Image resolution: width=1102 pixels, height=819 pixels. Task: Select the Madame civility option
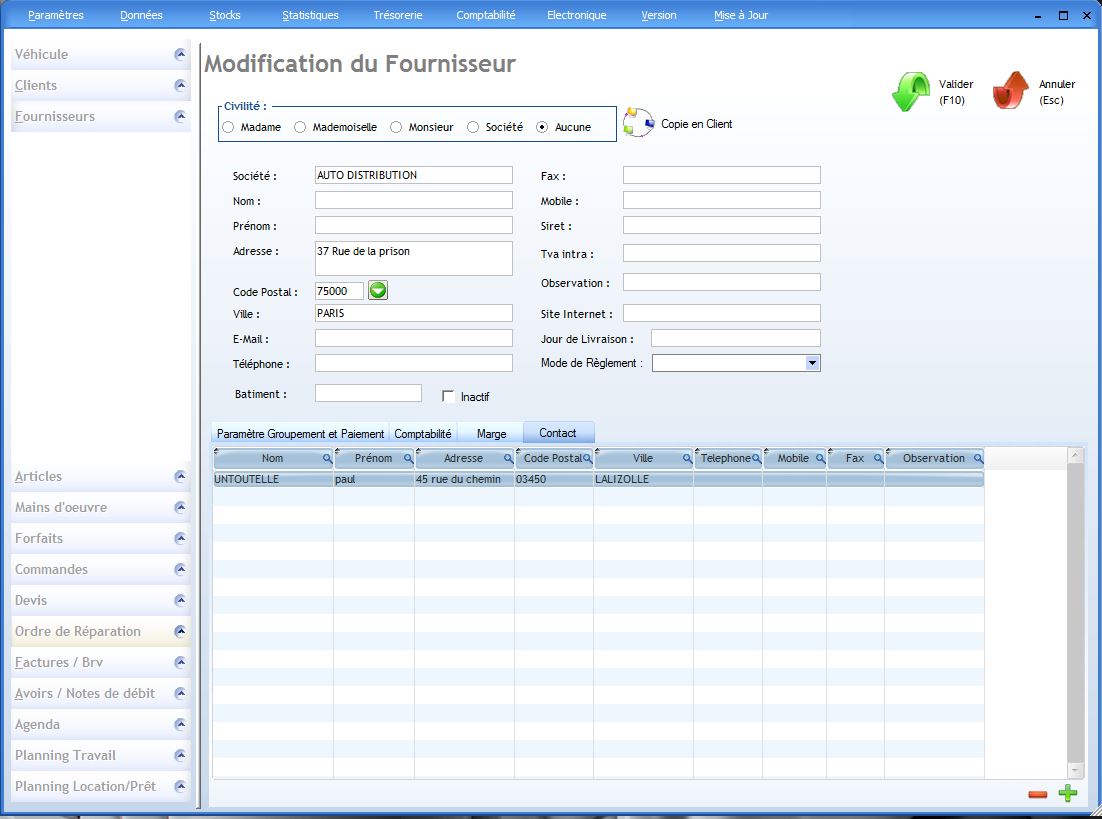tap(228, 127)
